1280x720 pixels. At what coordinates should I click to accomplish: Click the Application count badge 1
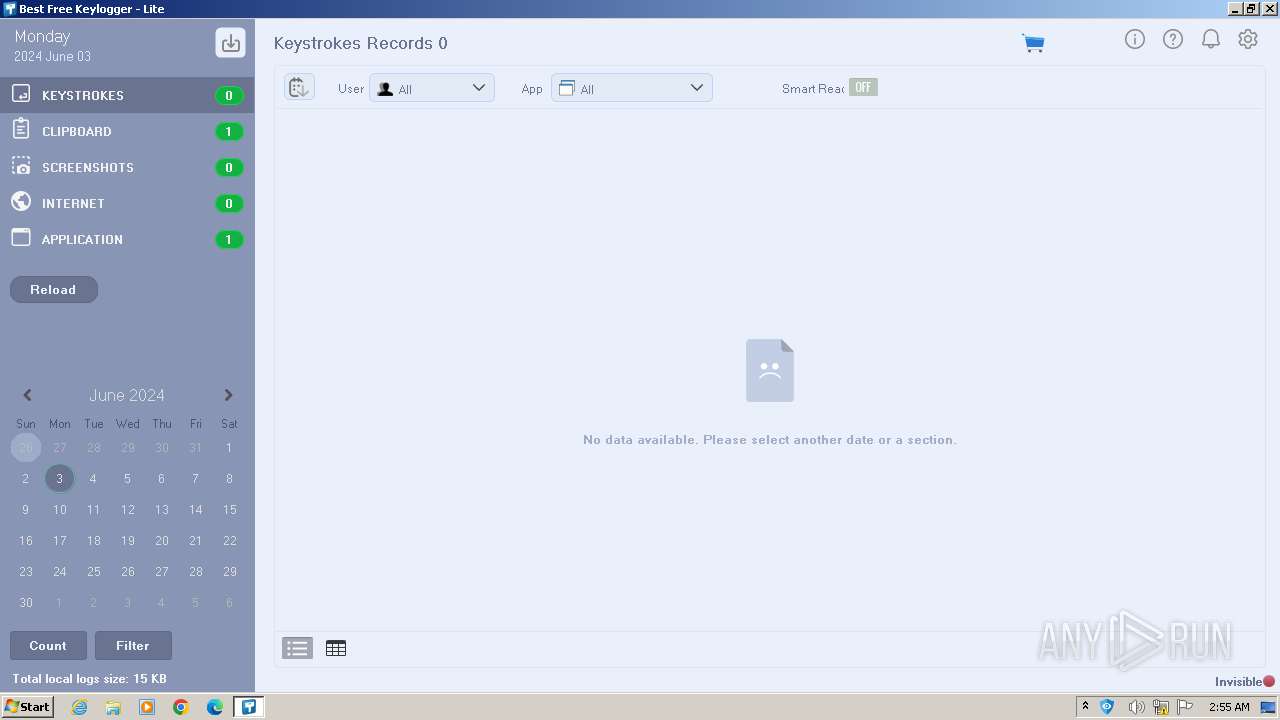click(x=229, y=239)
